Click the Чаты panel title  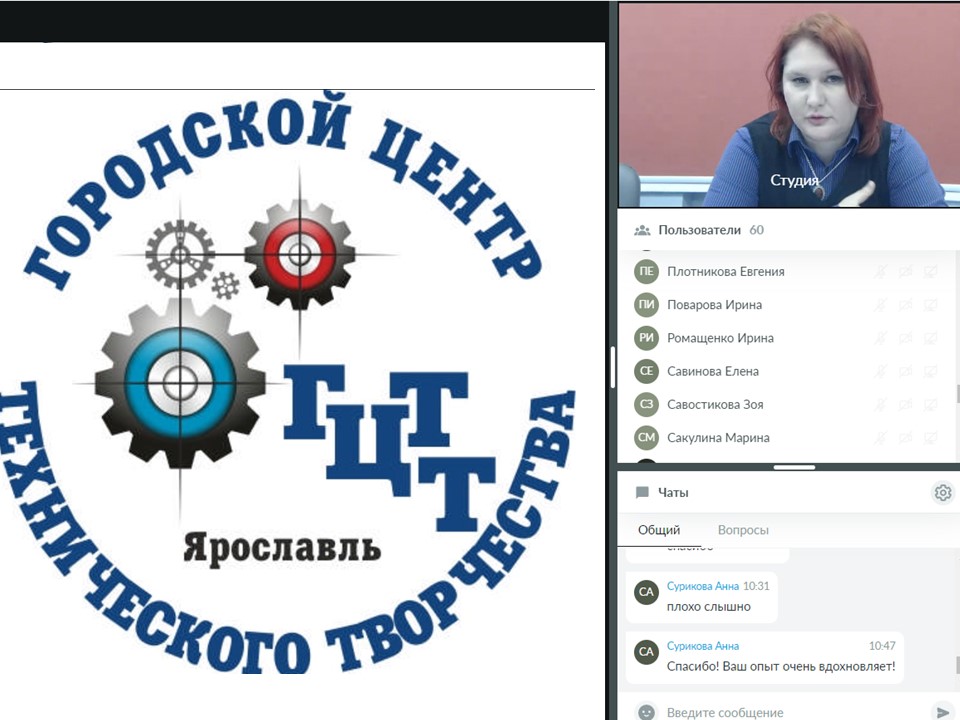click(x=673, y=492)
